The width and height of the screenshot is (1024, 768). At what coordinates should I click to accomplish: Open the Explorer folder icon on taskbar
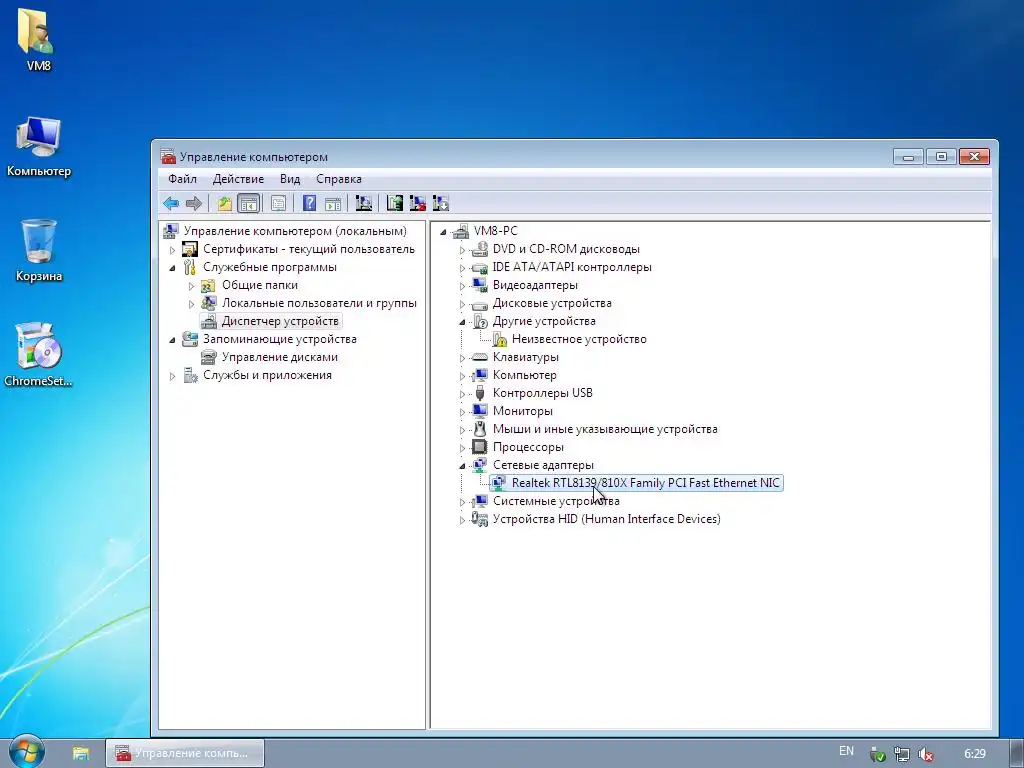(x=81, y=754)
